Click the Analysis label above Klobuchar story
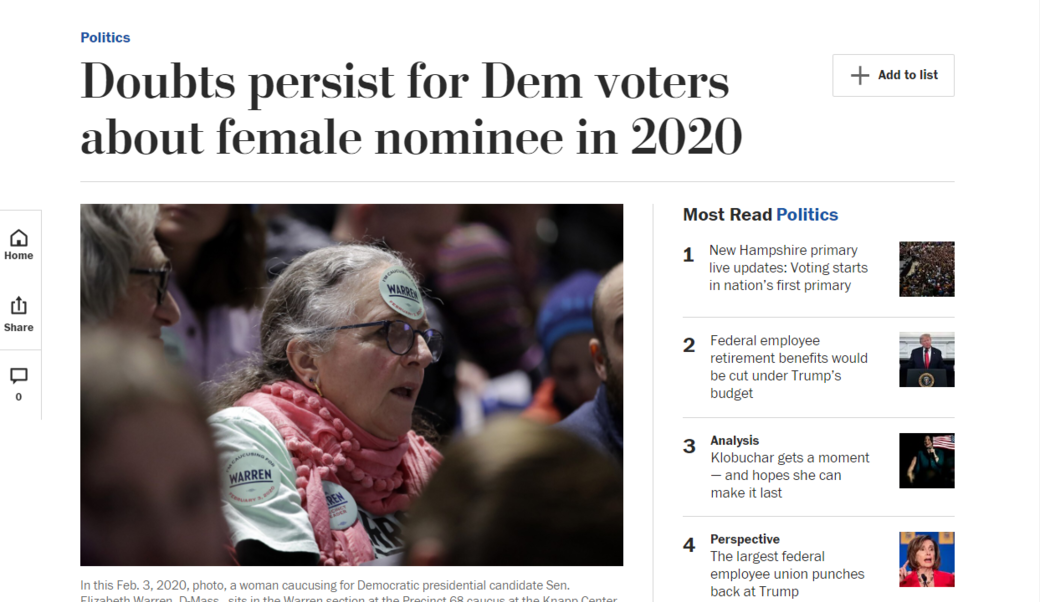 point(734,440)
